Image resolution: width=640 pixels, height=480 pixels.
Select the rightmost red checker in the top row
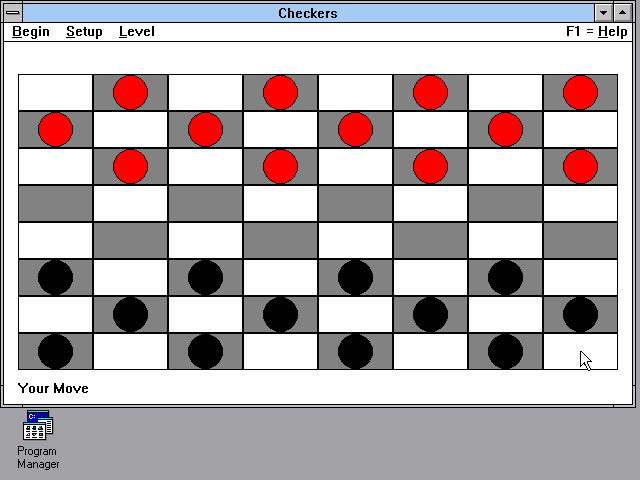(x=580, y=92)
